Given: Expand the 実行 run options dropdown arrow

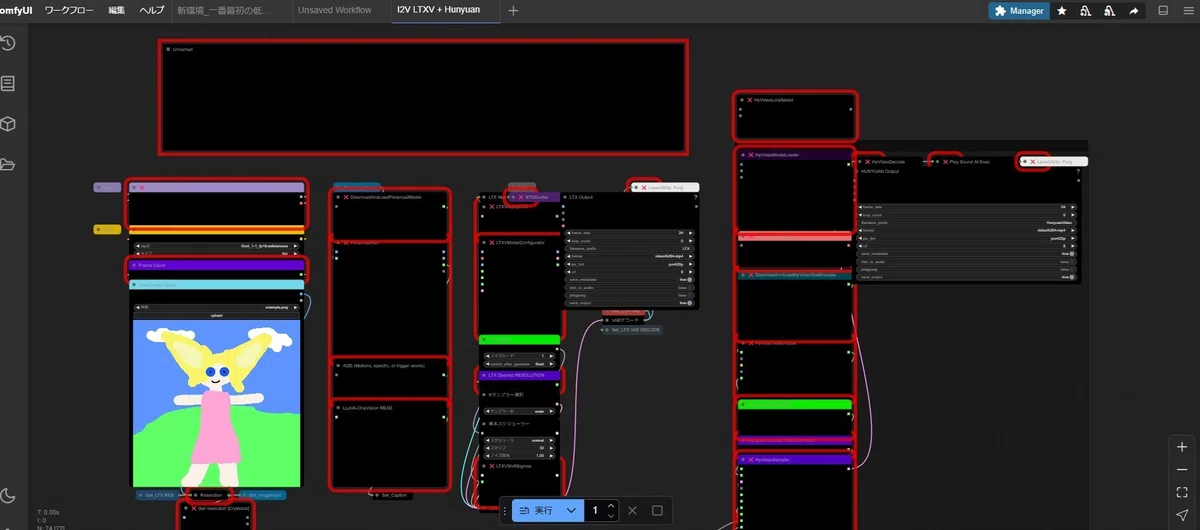Looking at the screenshot, I should point(571,510).
